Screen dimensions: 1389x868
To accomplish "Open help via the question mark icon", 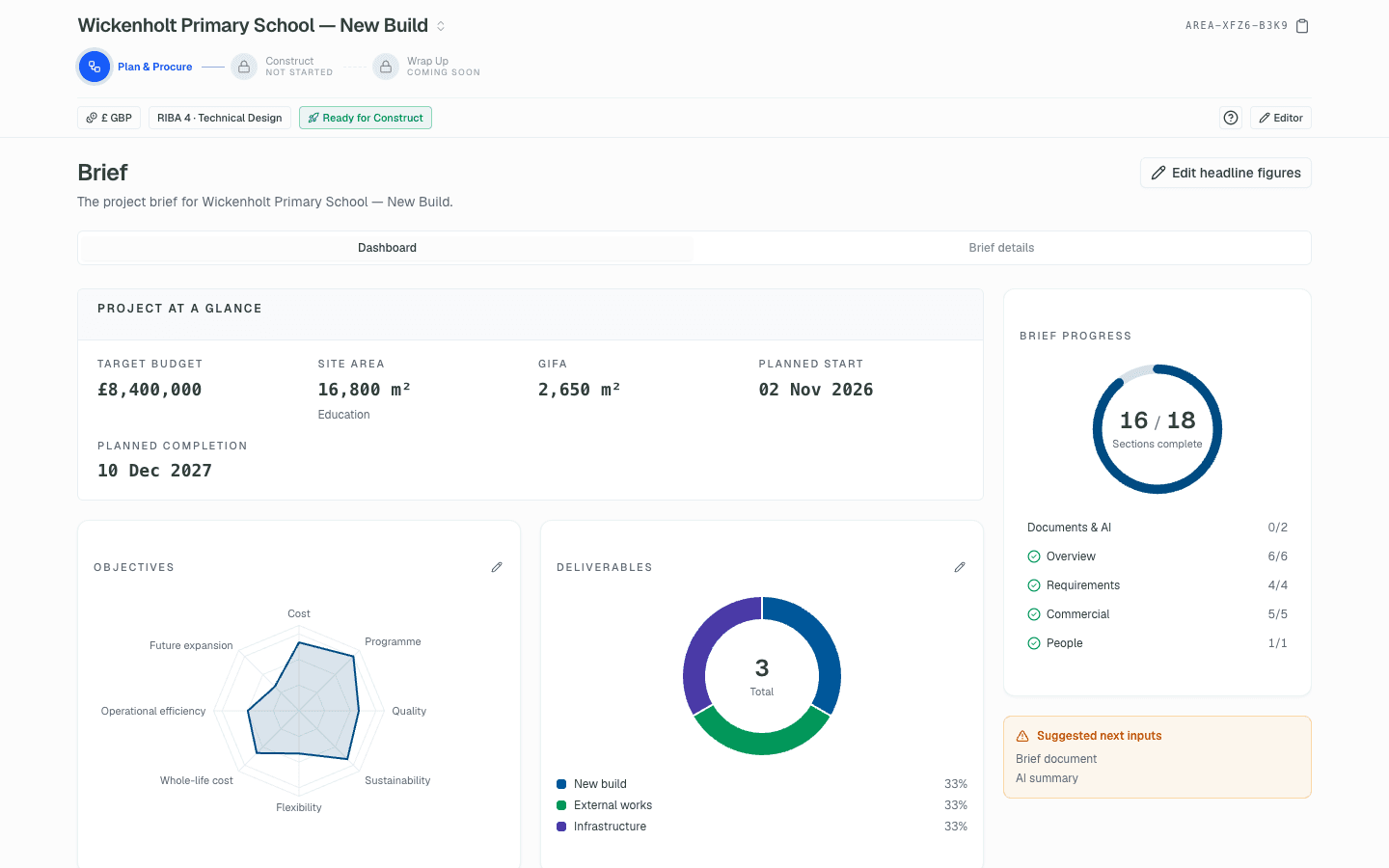I will click(x=1231, y=118).
